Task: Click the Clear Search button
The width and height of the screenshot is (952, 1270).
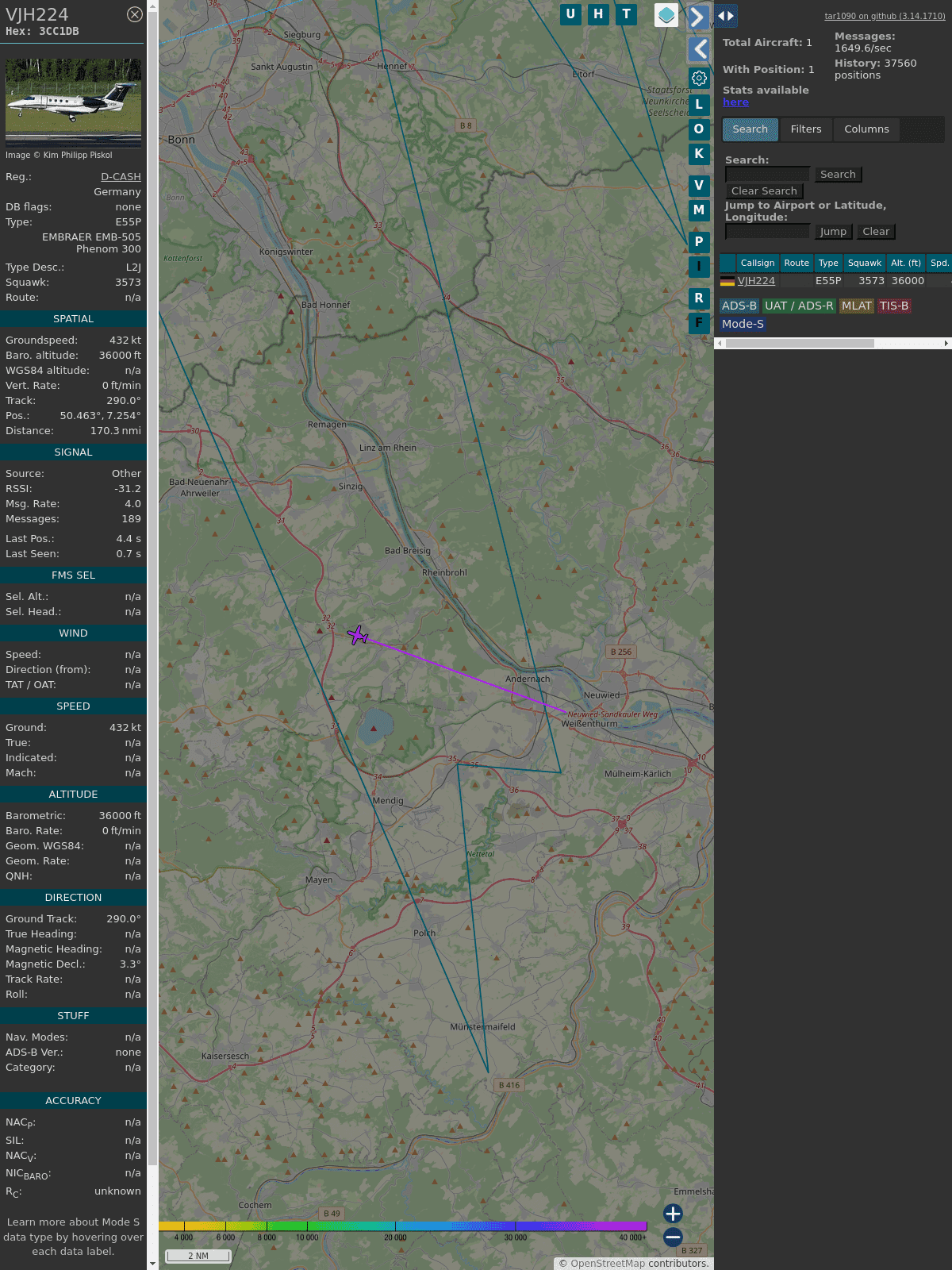Action: click(x=764, y=191)
